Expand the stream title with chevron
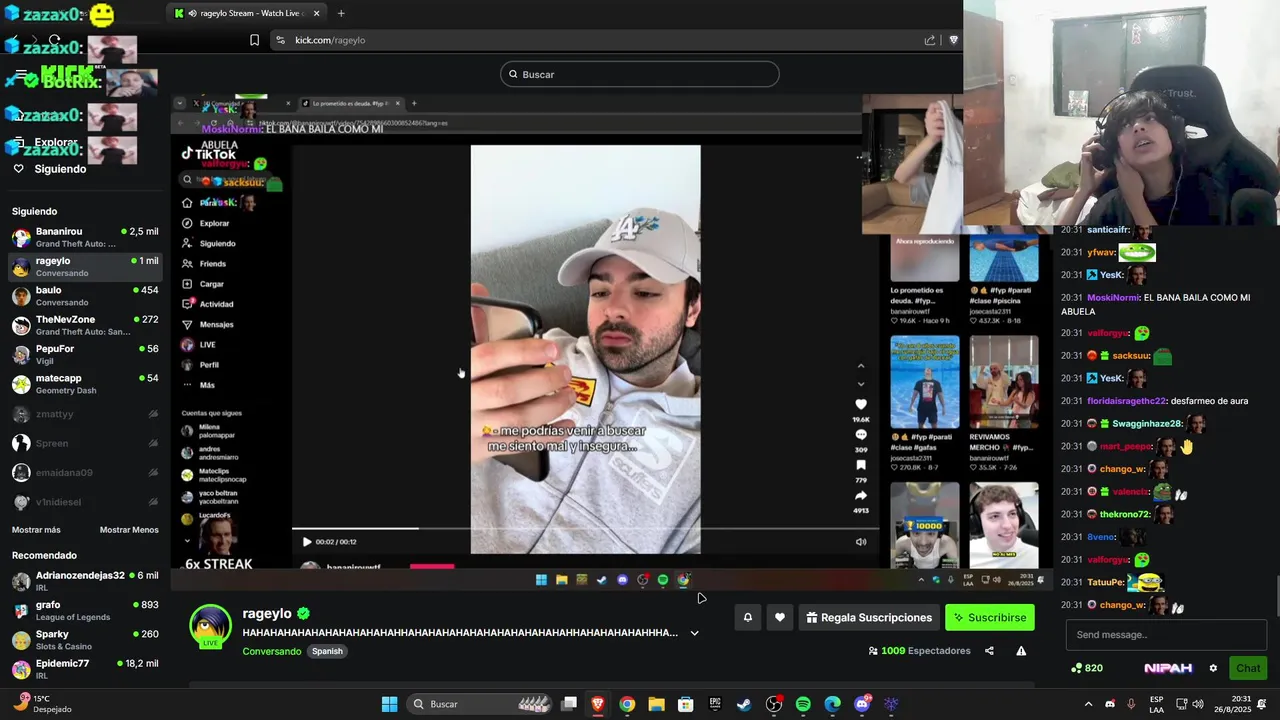This screenshot has width=1280, height=720. [694, 633]
